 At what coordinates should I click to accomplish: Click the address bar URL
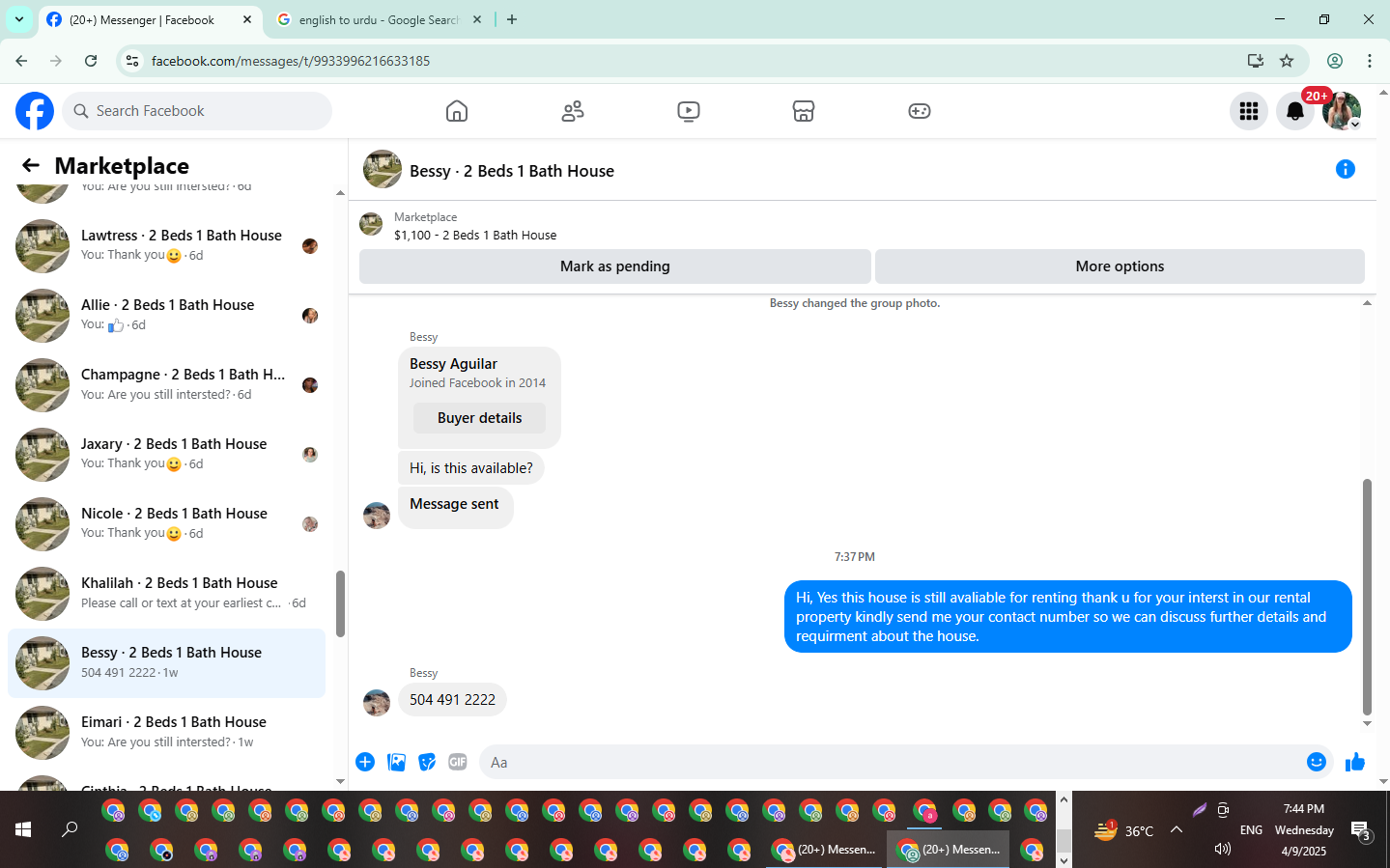pyautogui.click(x=291, y=61)
